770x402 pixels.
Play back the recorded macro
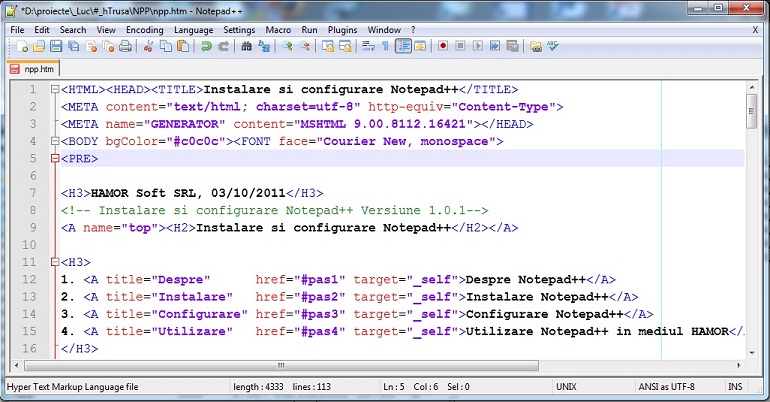coord(477,46)
